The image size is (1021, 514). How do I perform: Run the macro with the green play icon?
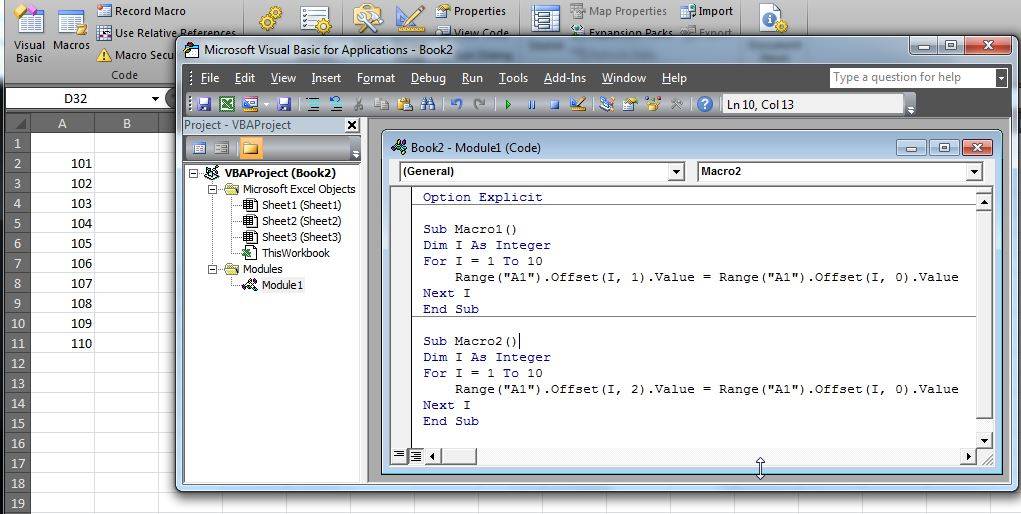pyautogui.click(x=508, y=104)
